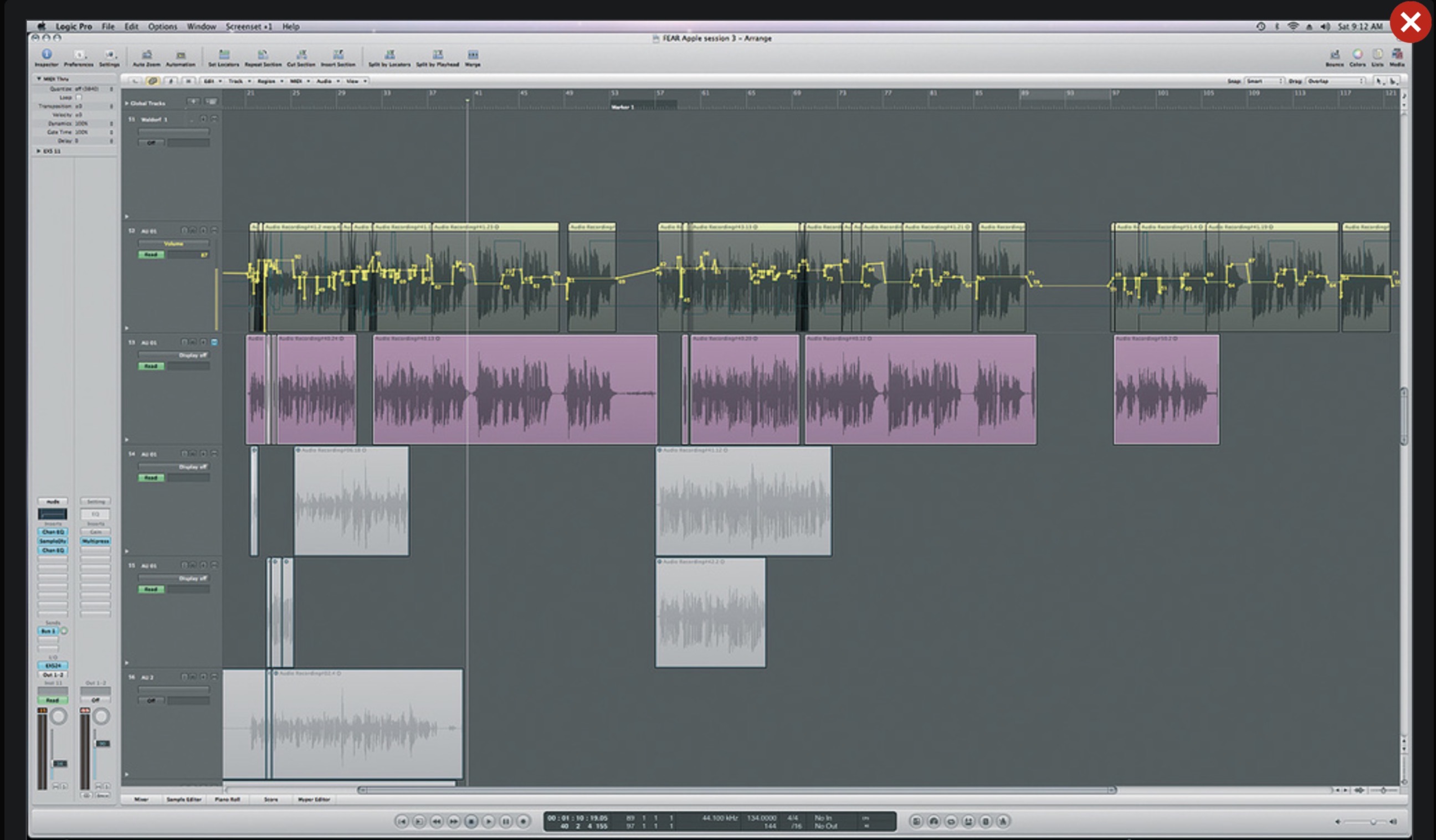Toggle the link (chain) button in Arrange header
This screenshot has width=1436, height=840.
pyautogui.click(x=152, y=81)
